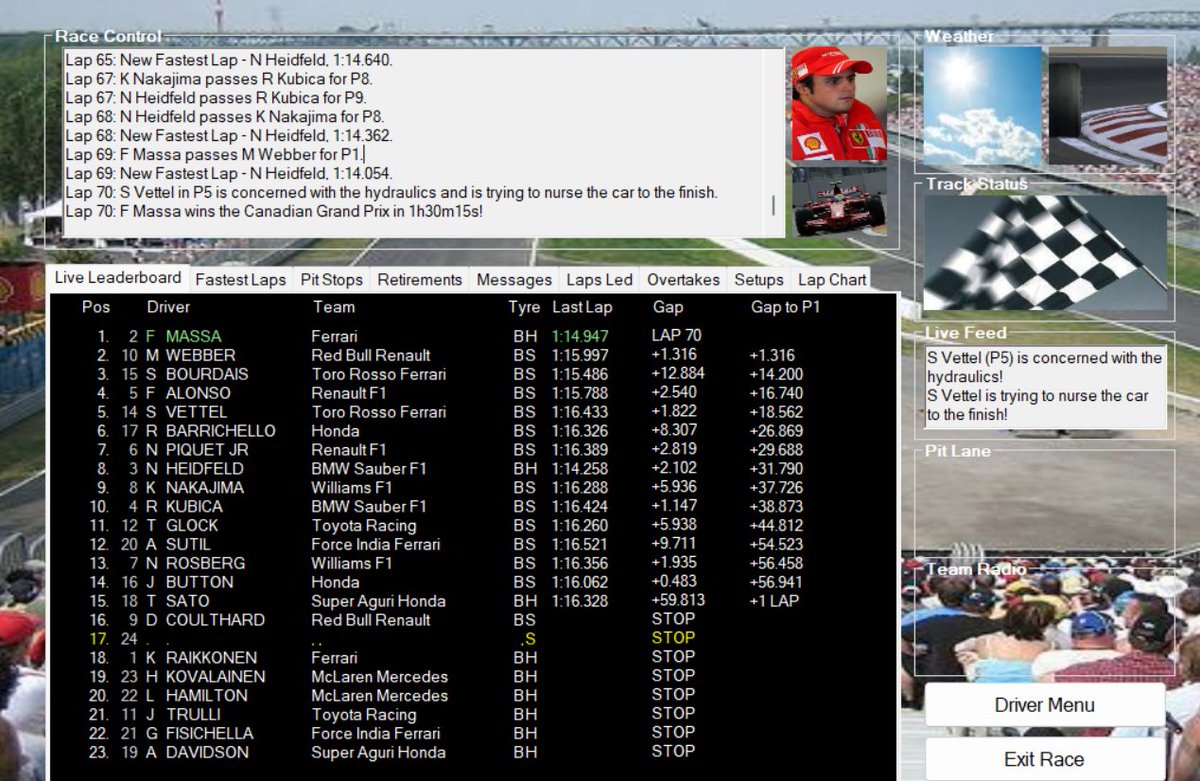This screenshot has width=1200, height=781.
Task: Click the chequered flag track status image
Action: 1045,252
